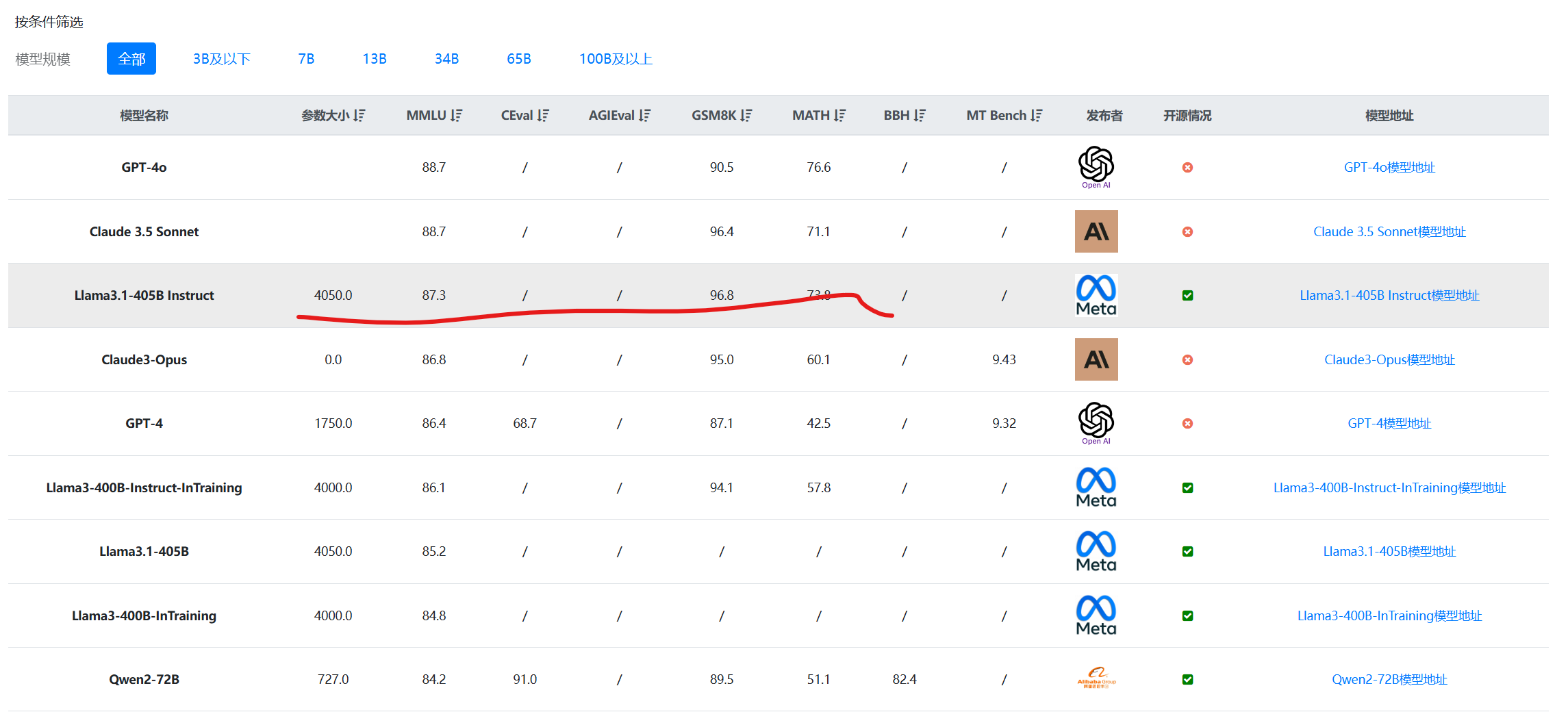Viewport: 1568px width, 712px height.
Task: Click open-source green check for Llama3-400B-InTraining
Action: pos(1187,615)
